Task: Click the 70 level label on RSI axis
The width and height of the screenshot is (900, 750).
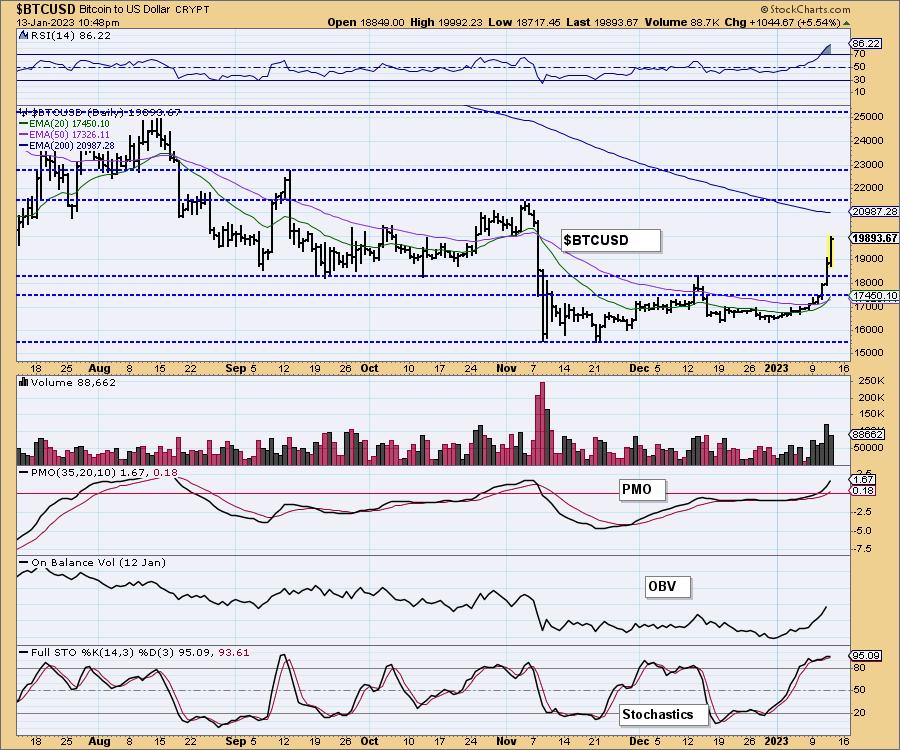Action: pyautogui.click(x=859, y=55)
